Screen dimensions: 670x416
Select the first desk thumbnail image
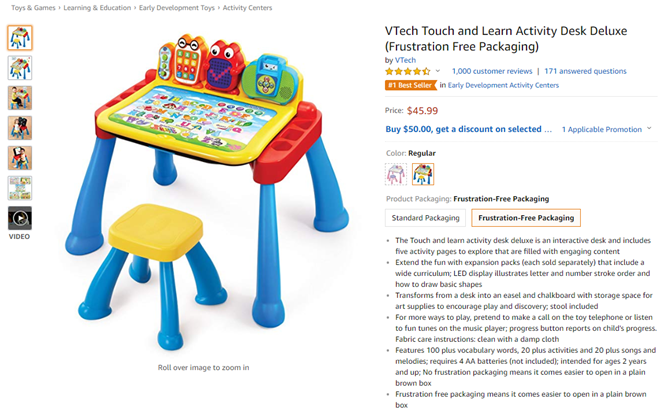[20, 38]
